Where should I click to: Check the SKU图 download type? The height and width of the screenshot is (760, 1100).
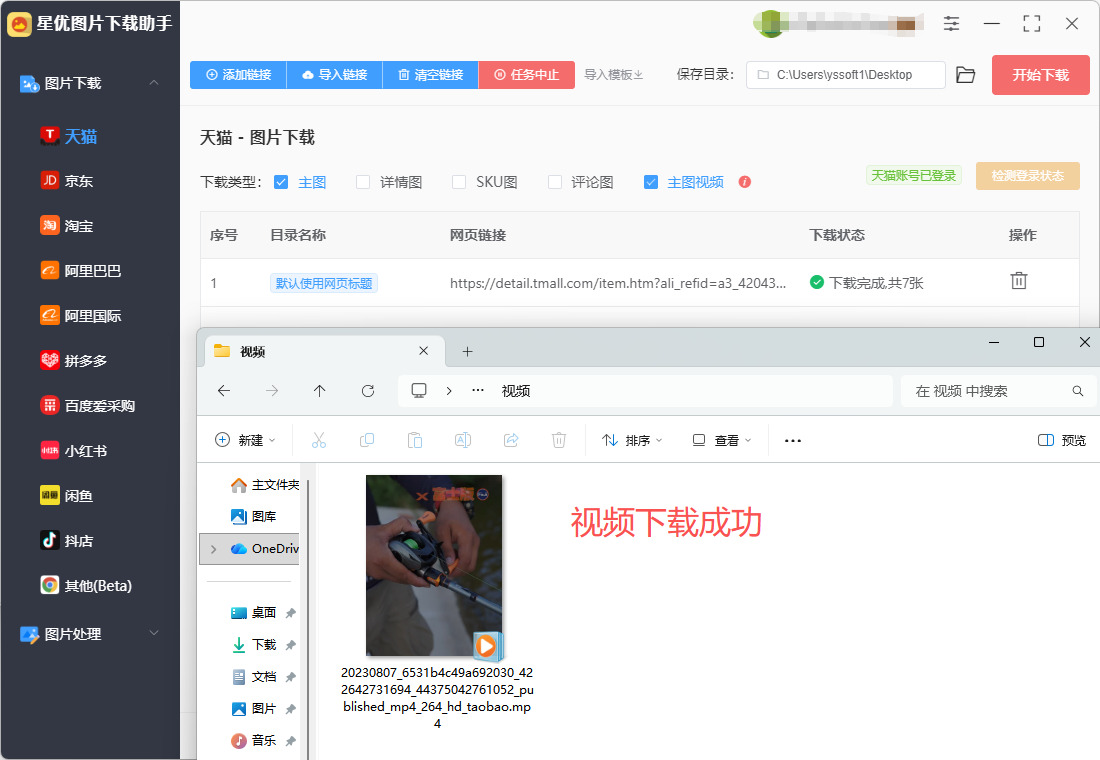pos(459,182)
